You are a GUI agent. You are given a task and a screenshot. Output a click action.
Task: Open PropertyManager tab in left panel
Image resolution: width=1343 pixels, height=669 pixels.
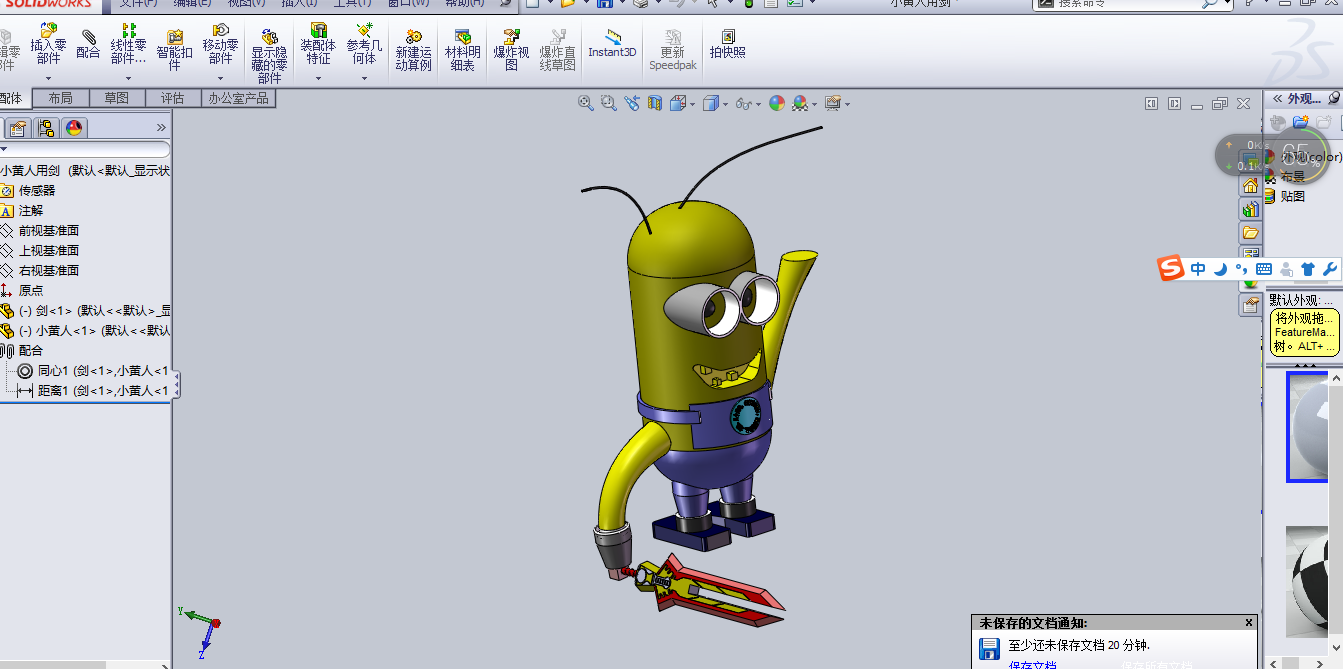pyautogui.click(x=18, y=128)
